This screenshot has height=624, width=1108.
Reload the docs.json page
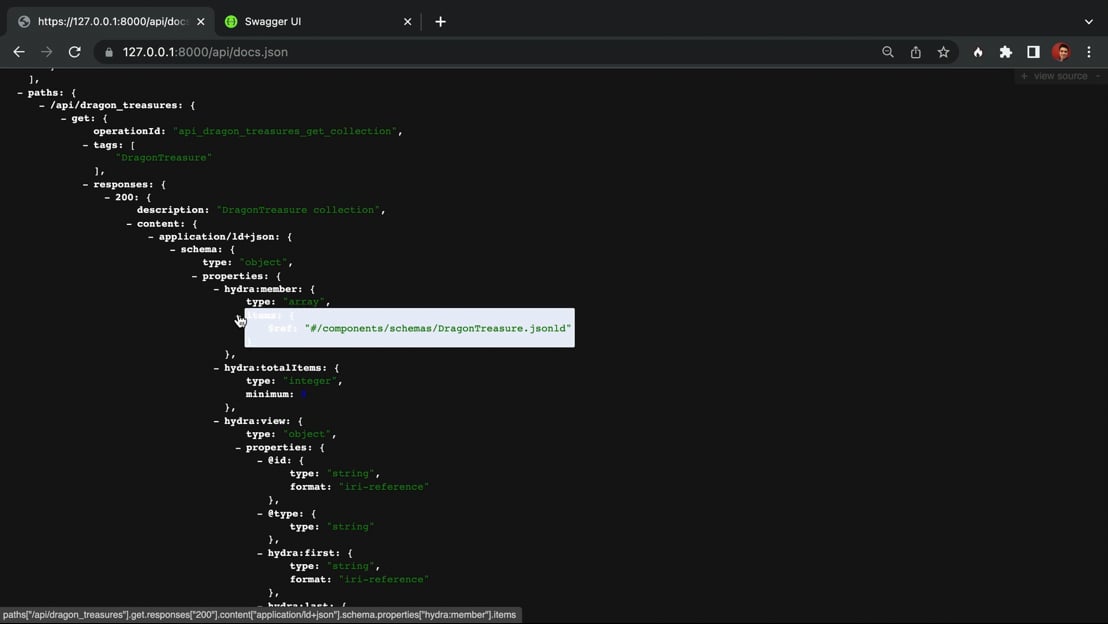pyautogui.click(x=74, y=52)
